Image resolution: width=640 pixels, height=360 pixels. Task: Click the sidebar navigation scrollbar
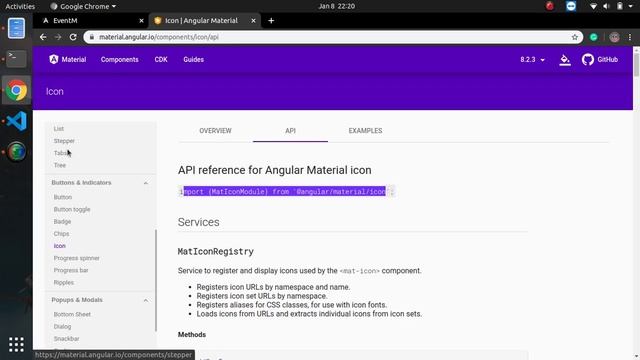pyautogui.click(x=156, y=281)
